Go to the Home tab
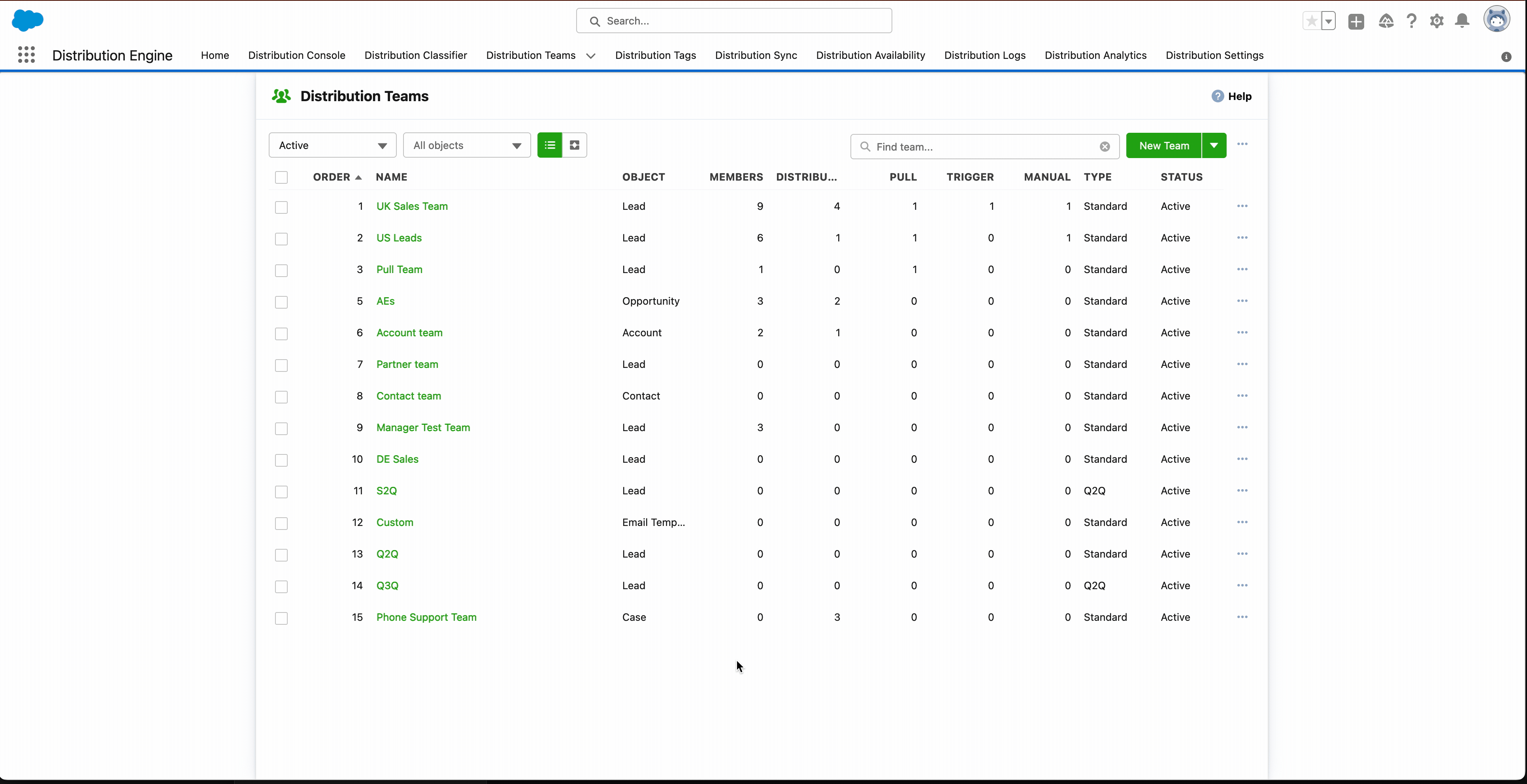1527x784 pixels. (x=215, y=55)
